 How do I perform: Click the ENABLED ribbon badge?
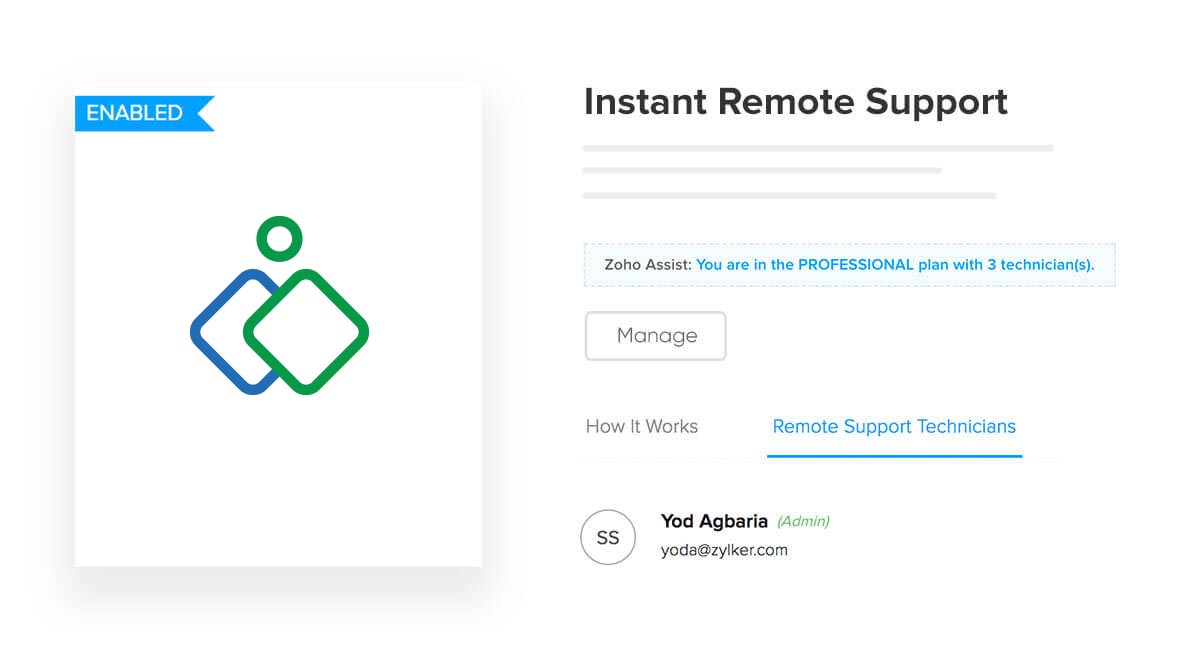click(144, 113)
